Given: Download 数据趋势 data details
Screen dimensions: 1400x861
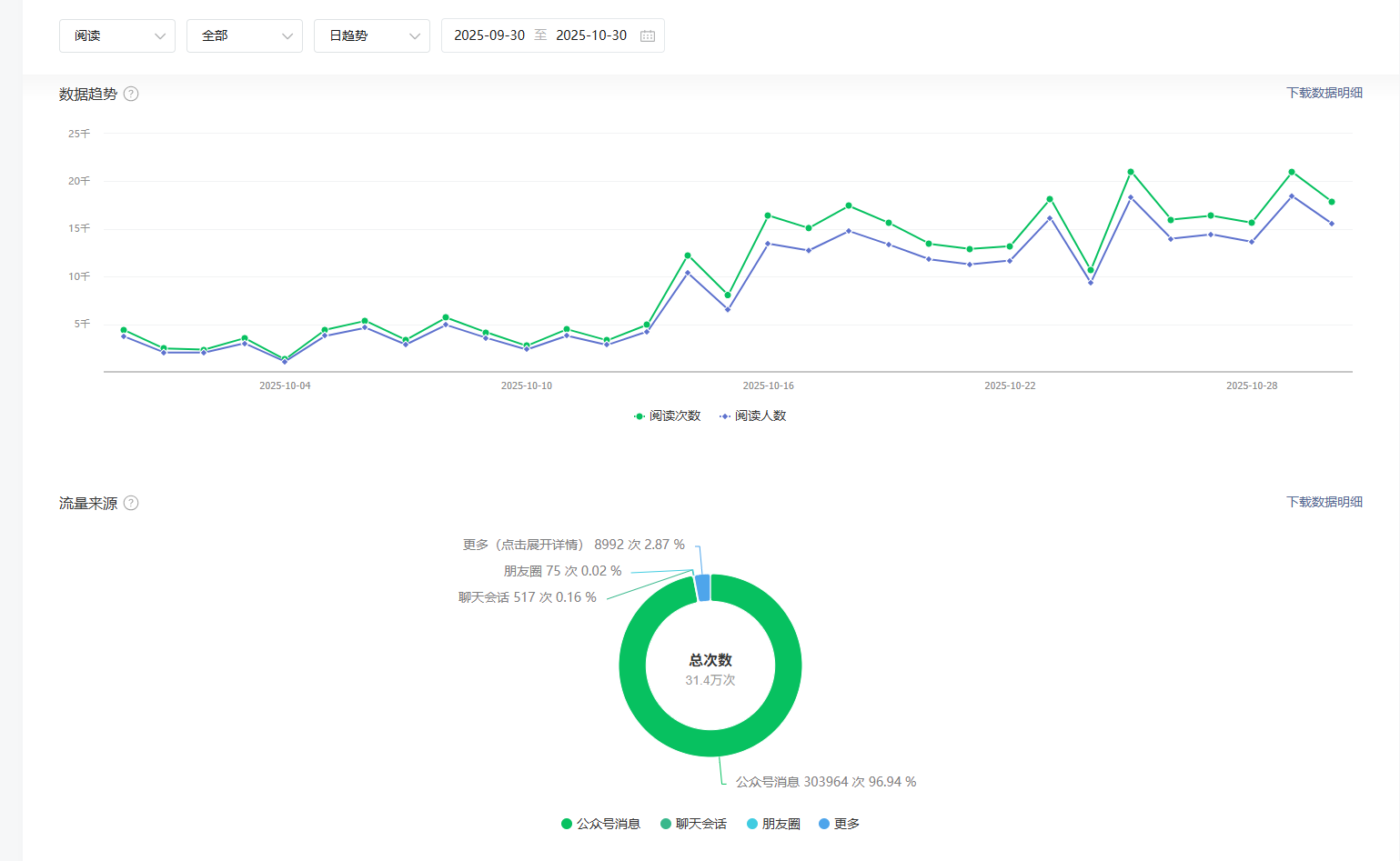Looking at the screenshot, I should point(1324,93).
